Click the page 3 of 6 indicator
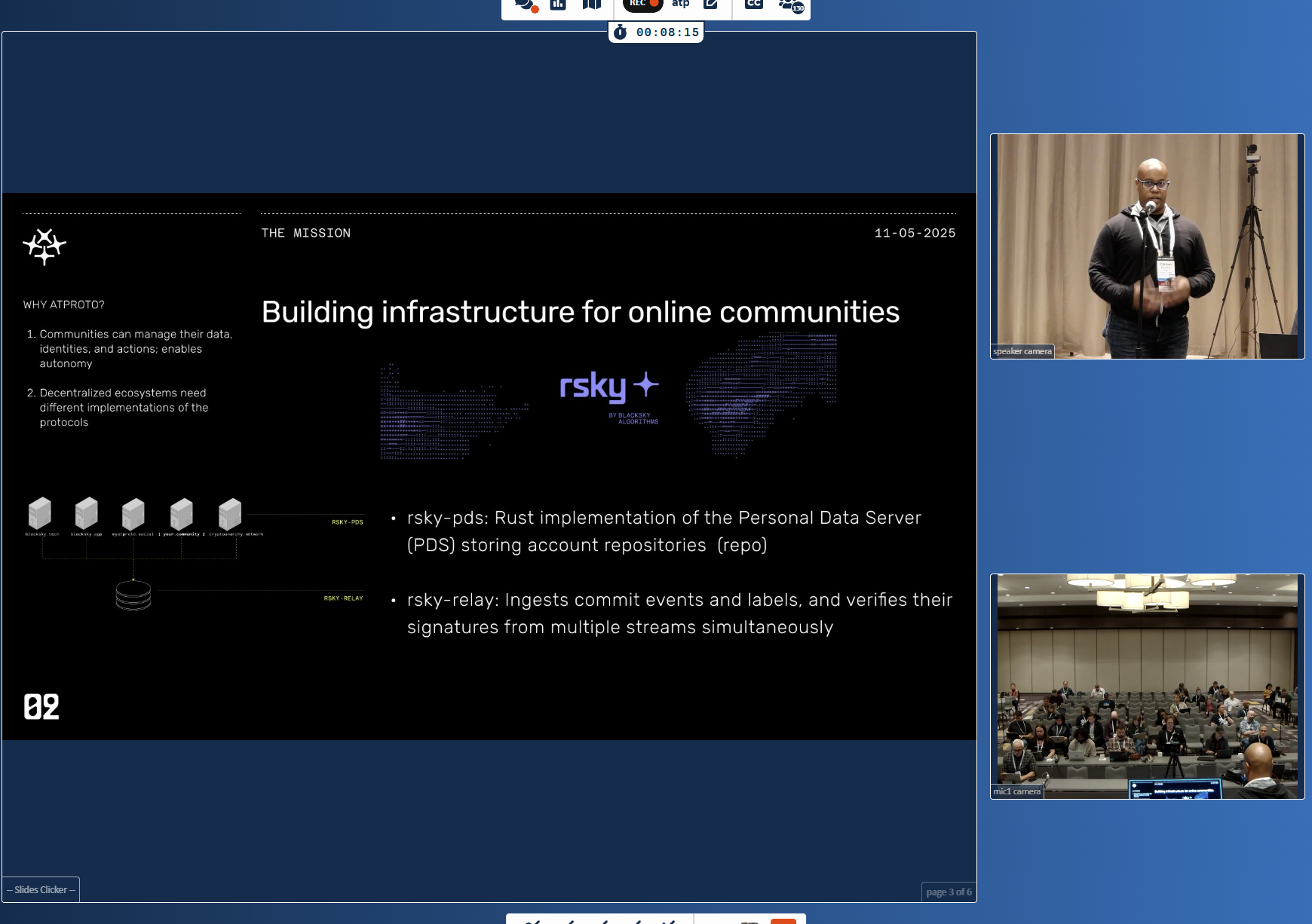Screen dimensions: 1312x924 point(949,892)
